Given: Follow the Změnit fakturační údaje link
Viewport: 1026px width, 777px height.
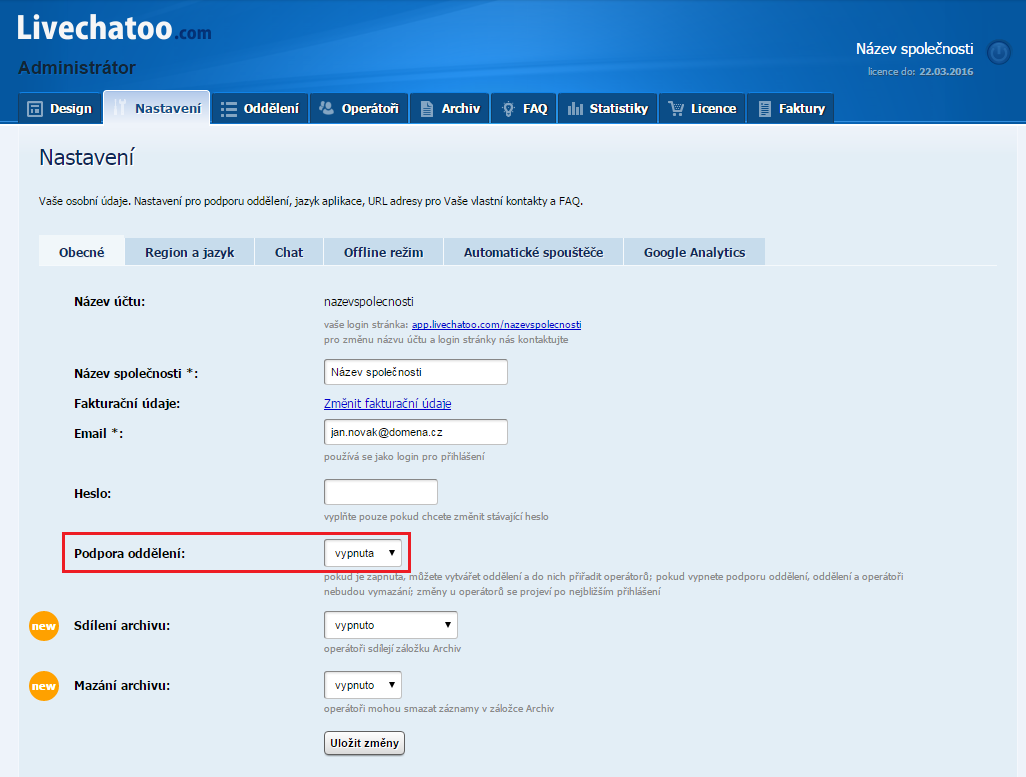Looking at the screenshot, I should 387,403.
